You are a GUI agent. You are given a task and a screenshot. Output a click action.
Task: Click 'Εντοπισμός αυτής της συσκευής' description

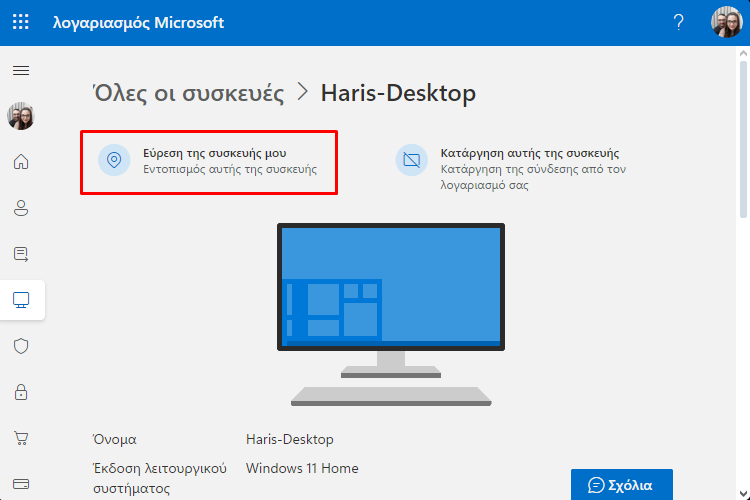(x=230, y=169)
